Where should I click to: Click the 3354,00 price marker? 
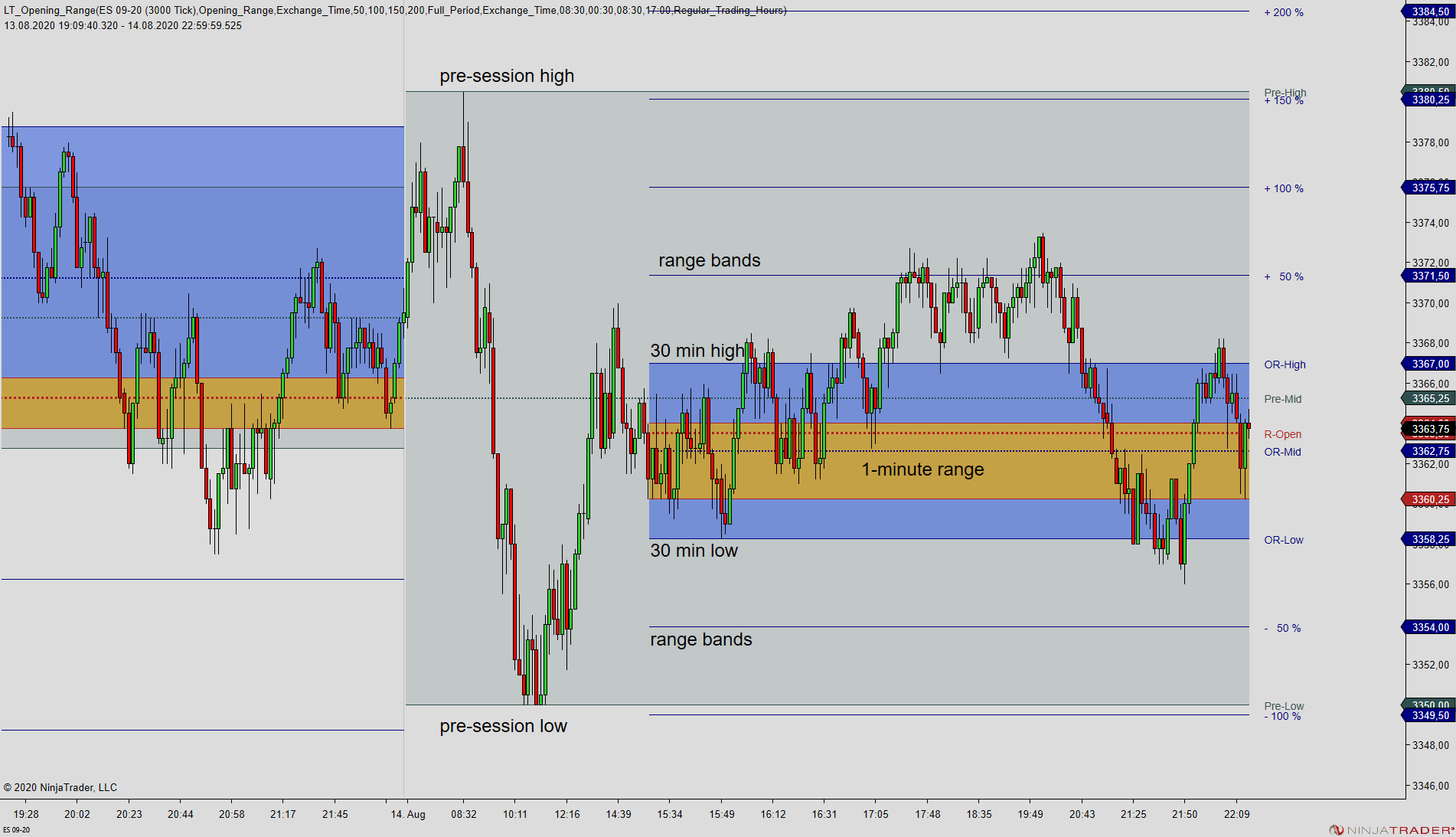(1428, 627)
